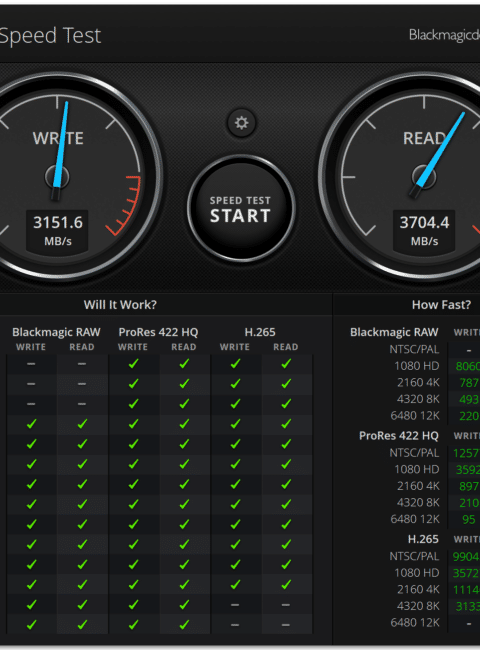The width and height of the screenshot is (480, 650).
Task: Select Blackmagic RAW heading in Will It Work
Action: point(56,332)
